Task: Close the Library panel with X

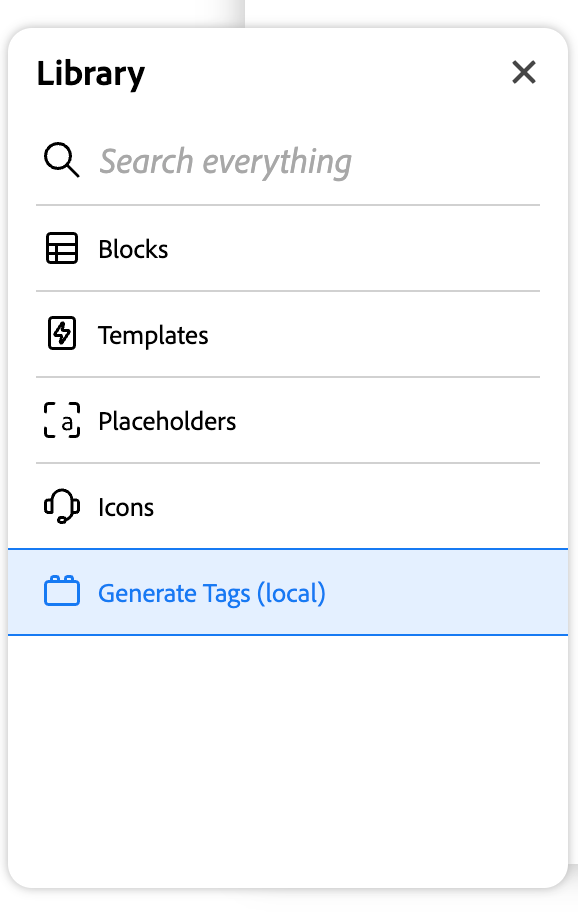Action: click(x=524, y=72)
